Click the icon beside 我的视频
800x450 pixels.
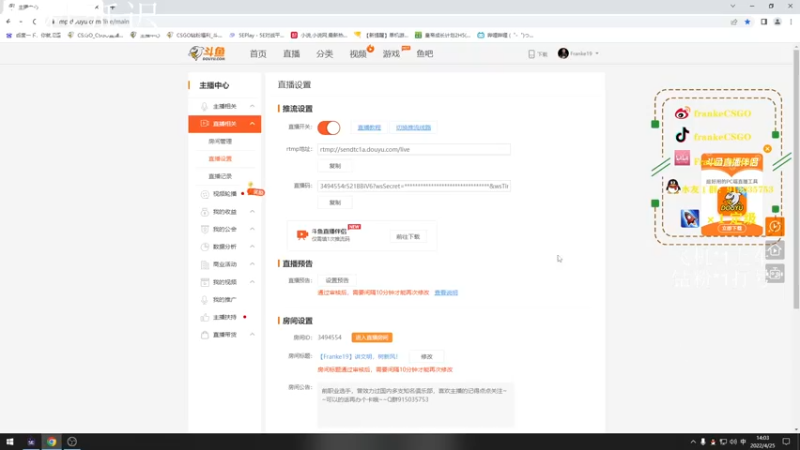[205, 282]
